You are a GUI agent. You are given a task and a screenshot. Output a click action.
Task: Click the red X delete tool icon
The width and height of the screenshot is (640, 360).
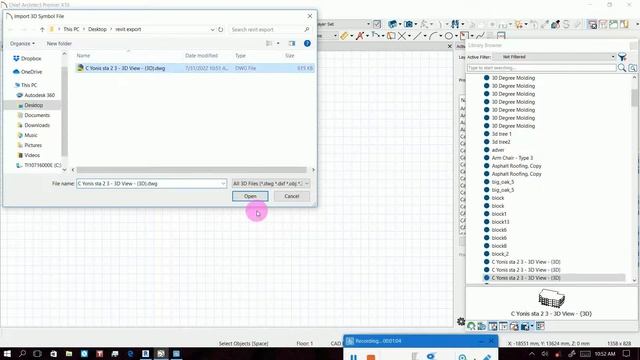360,36
